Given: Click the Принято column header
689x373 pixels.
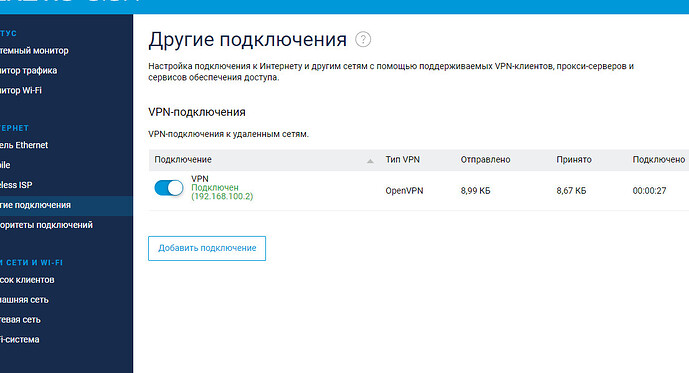Looking at the screenshot, I should (x=574, y=159).
